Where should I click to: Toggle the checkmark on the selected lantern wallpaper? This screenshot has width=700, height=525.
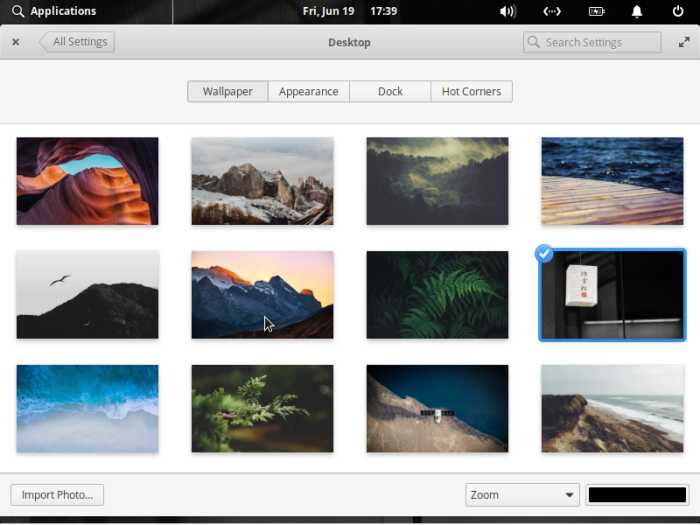click(x=544, y=254)
